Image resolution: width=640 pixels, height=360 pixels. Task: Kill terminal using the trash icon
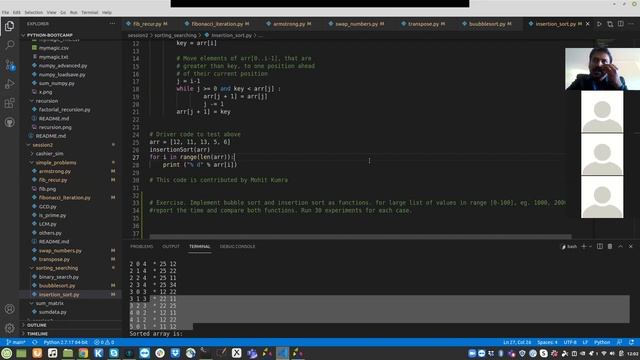610,247
